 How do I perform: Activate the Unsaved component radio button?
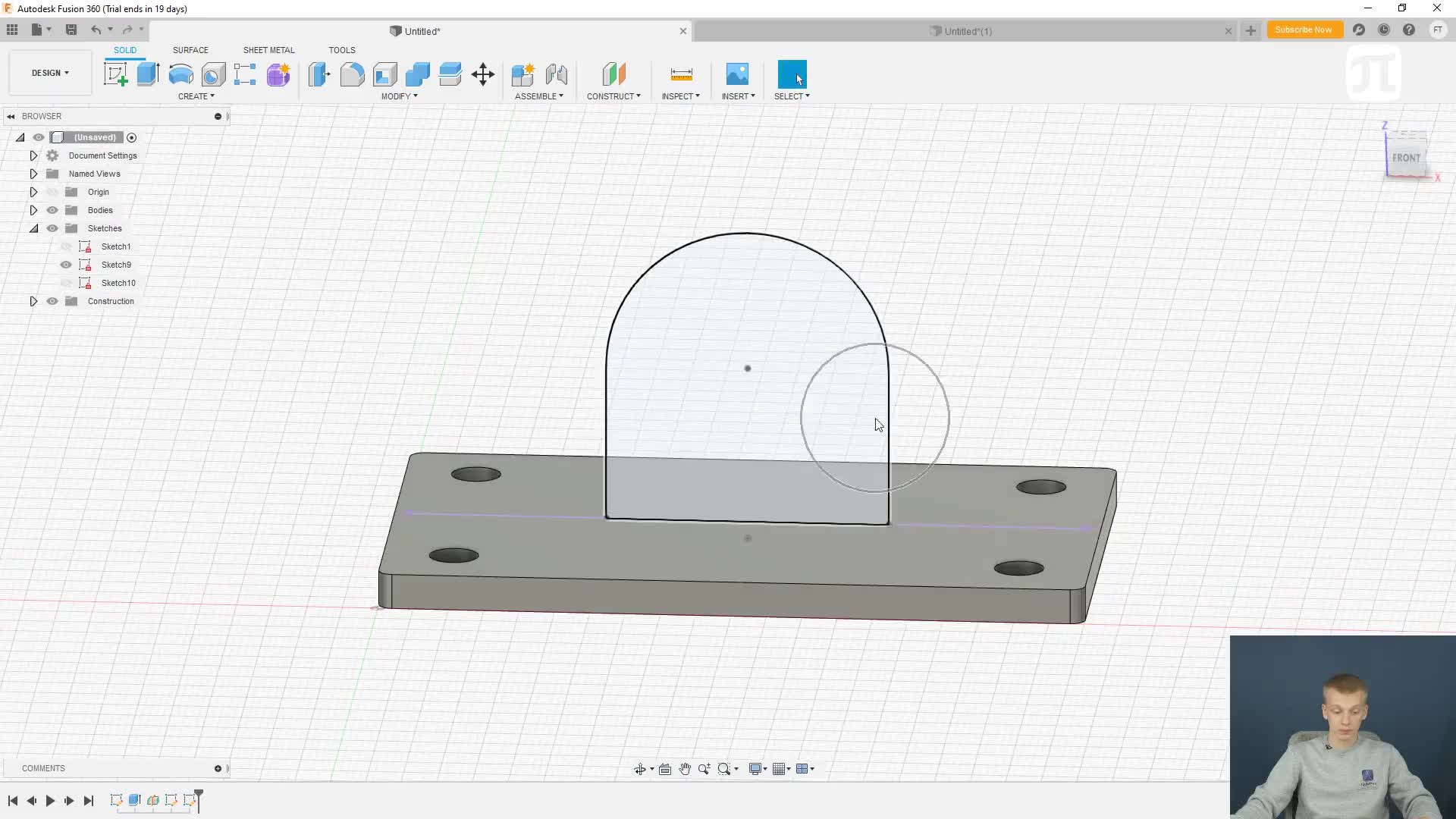(132, 137)
